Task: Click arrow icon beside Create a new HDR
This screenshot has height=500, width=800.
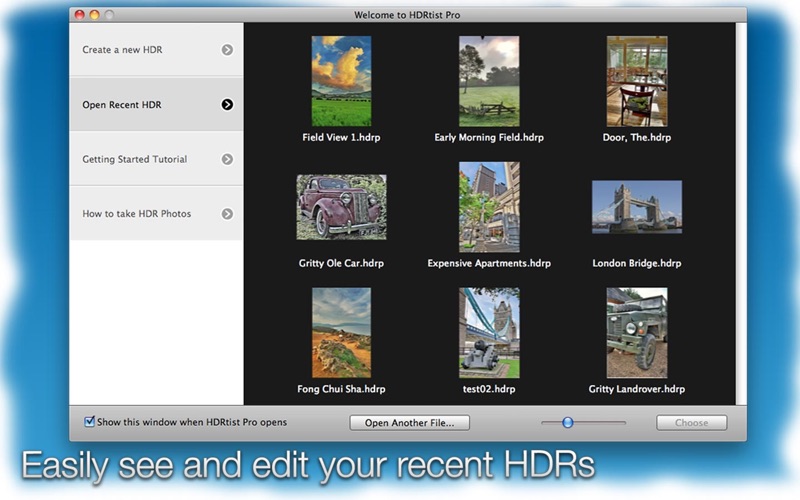Action: coord(227,50)
